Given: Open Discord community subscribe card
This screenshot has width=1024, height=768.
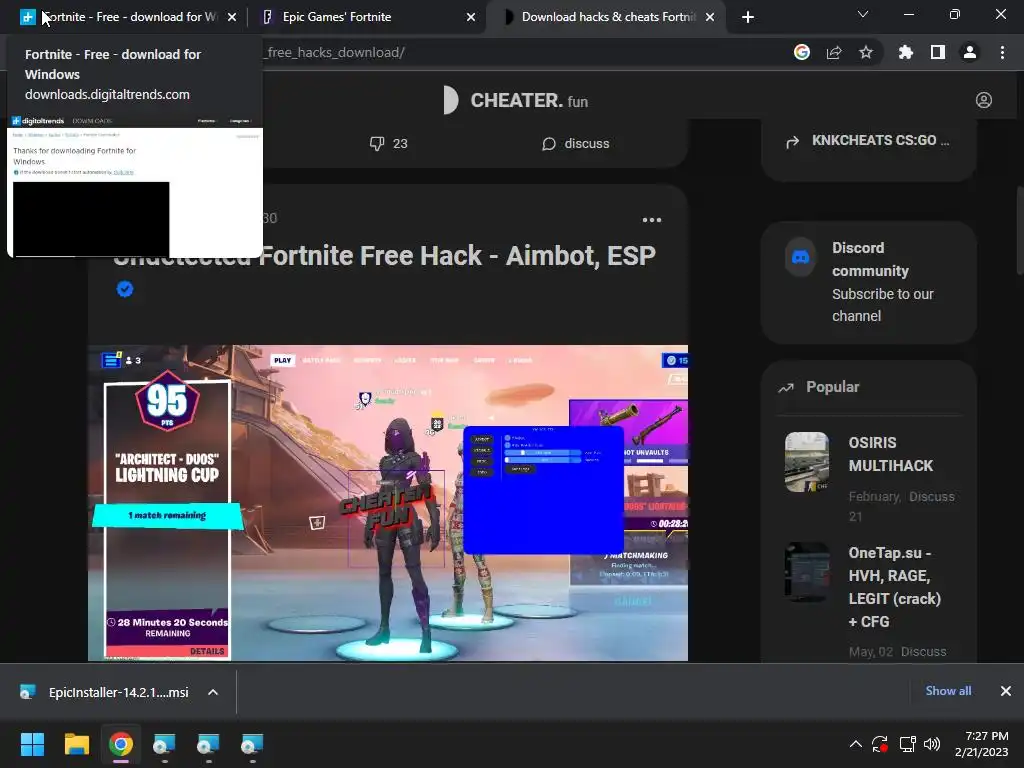Looking at the screenshot, I should point(869,282).
